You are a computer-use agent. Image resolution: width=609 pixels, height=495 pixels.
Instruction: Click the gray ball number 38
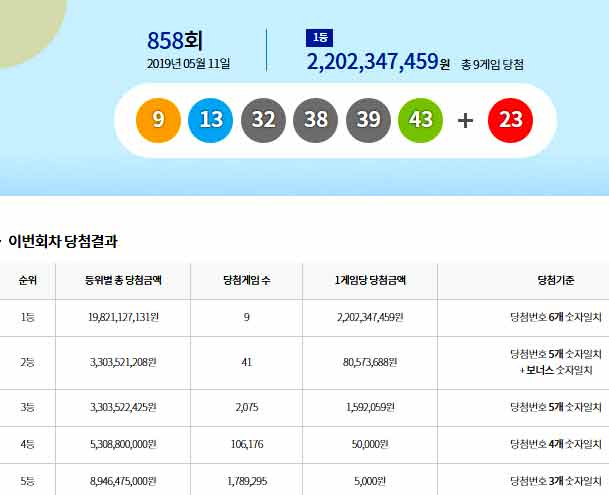tap(315, 120)
